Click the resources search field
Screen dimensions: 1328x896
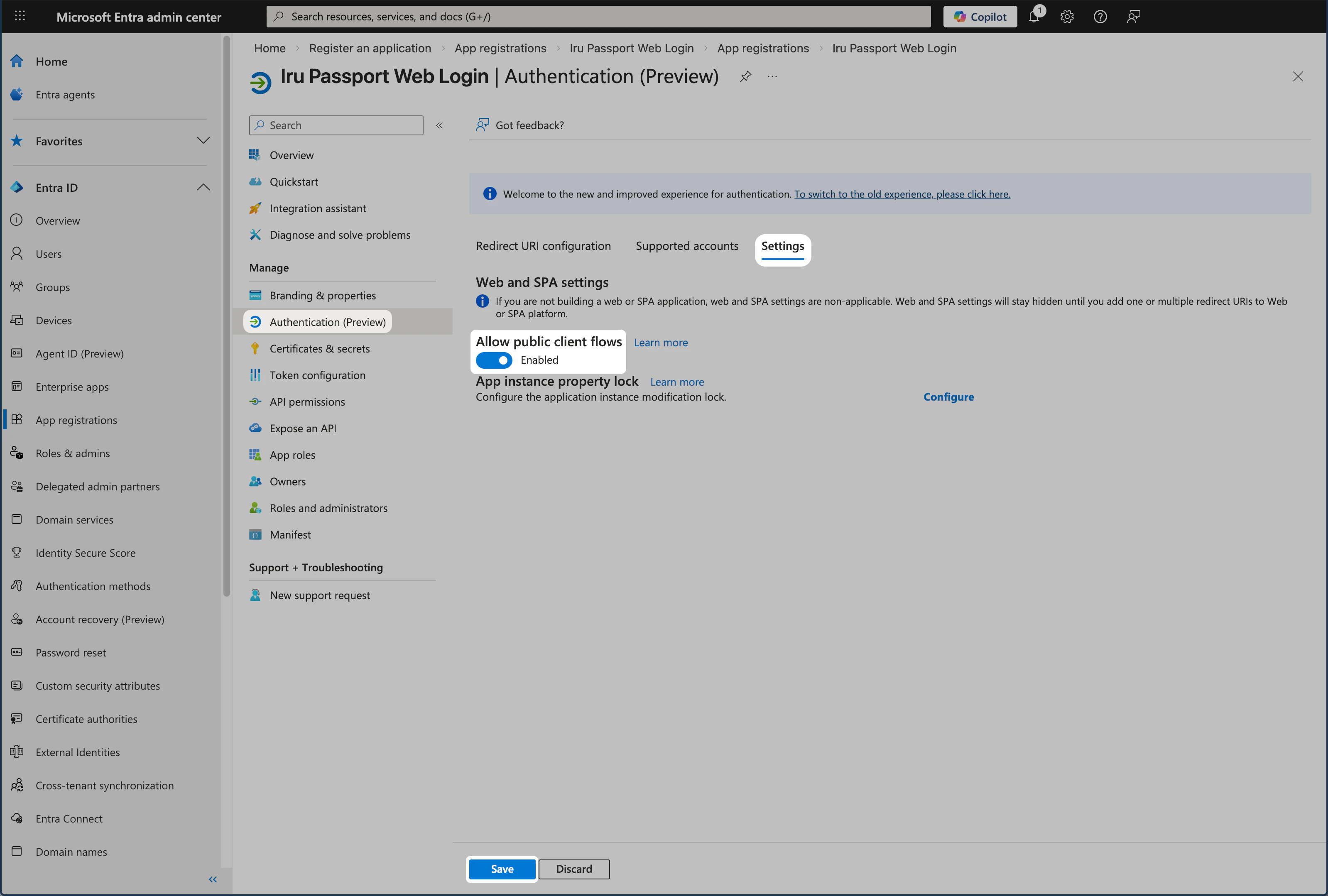[598, 16]
